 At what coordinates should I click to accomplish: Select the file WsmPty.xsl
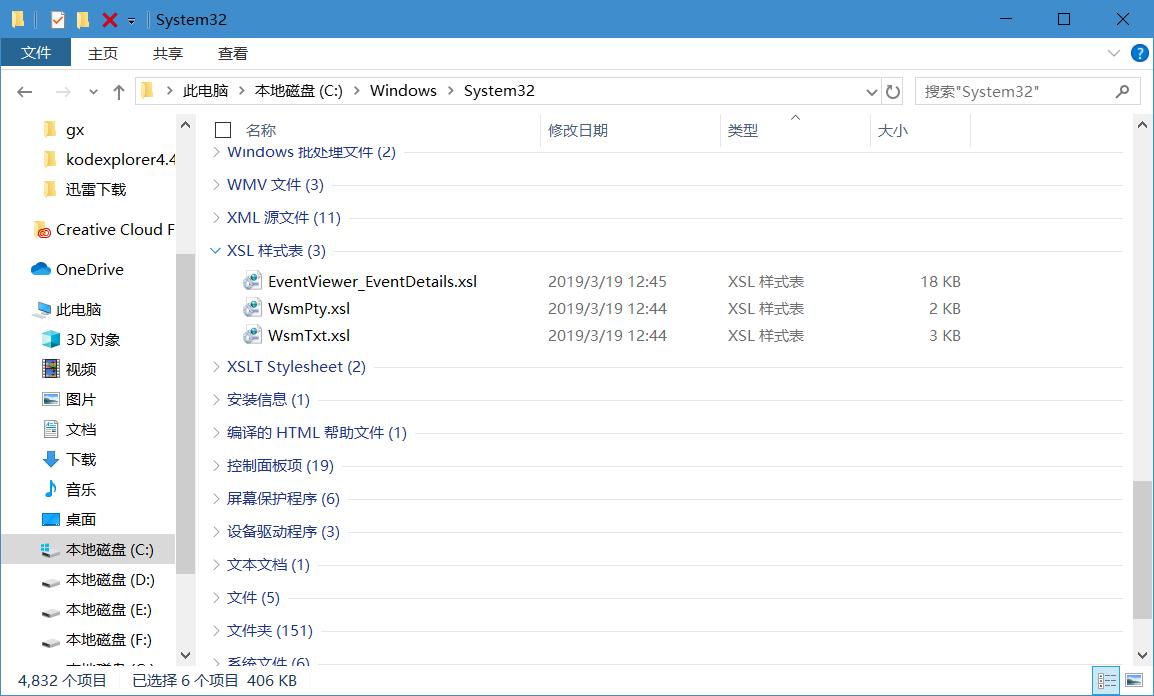308,308
